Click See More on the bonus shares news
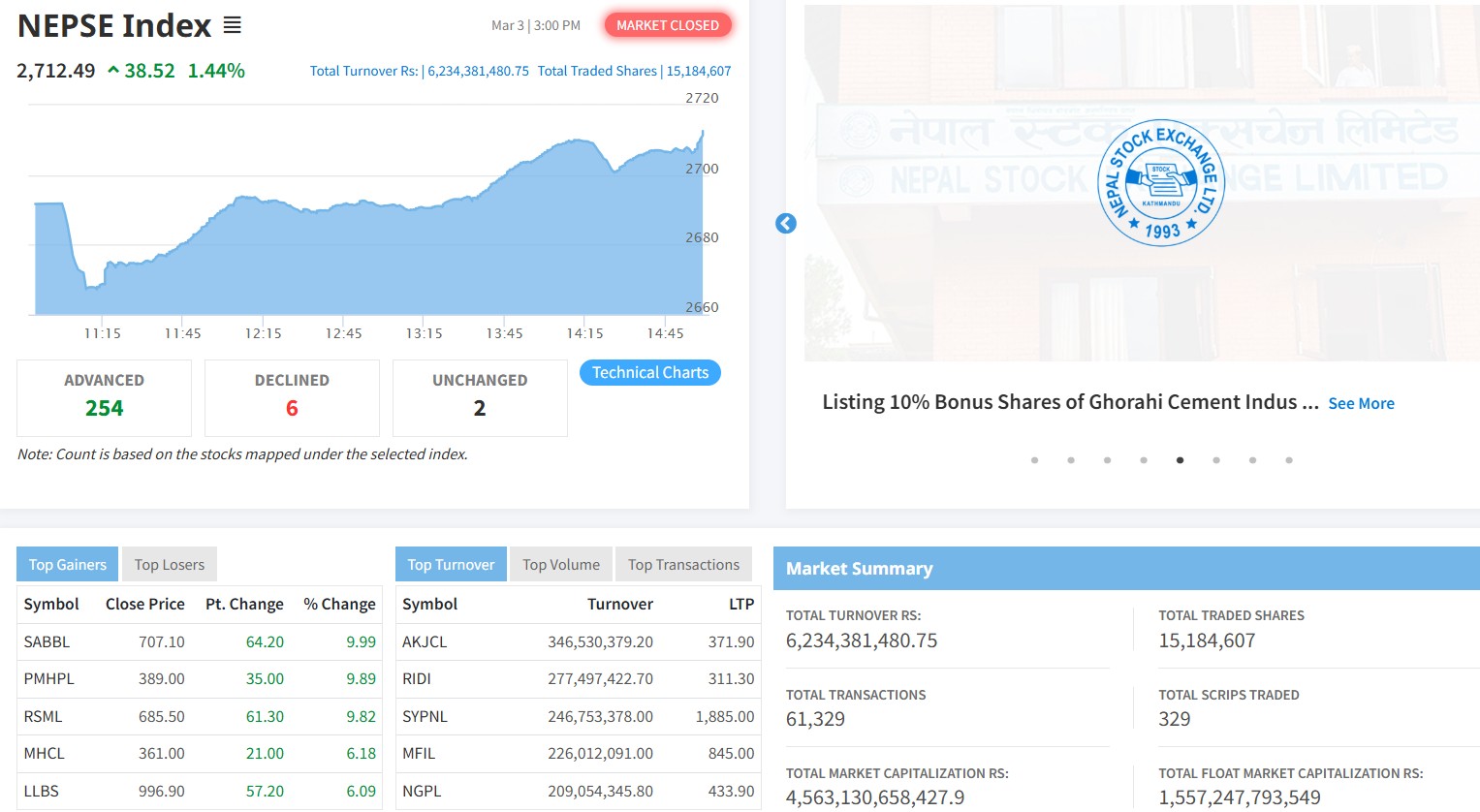This screenshot has height=812, width=1480. pos(1361,404)
